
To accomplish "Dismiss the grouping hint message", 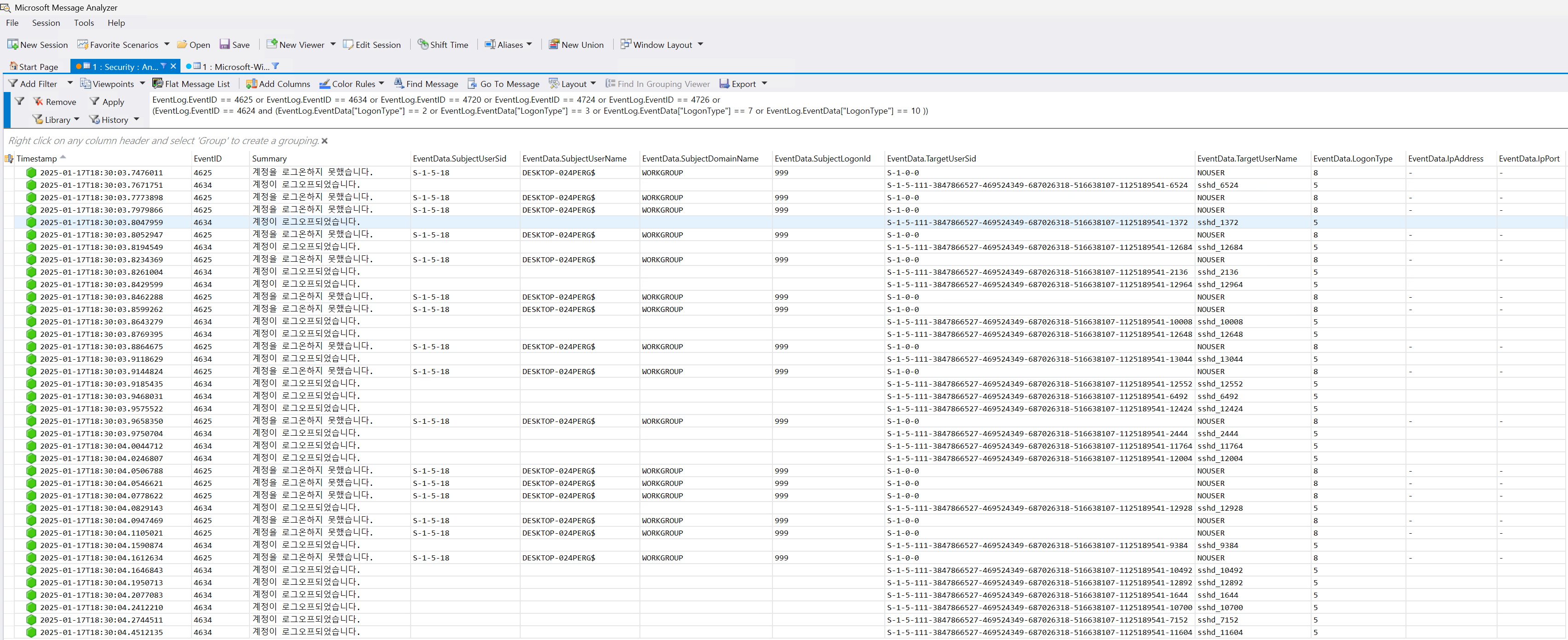I will tap(325, 141).
